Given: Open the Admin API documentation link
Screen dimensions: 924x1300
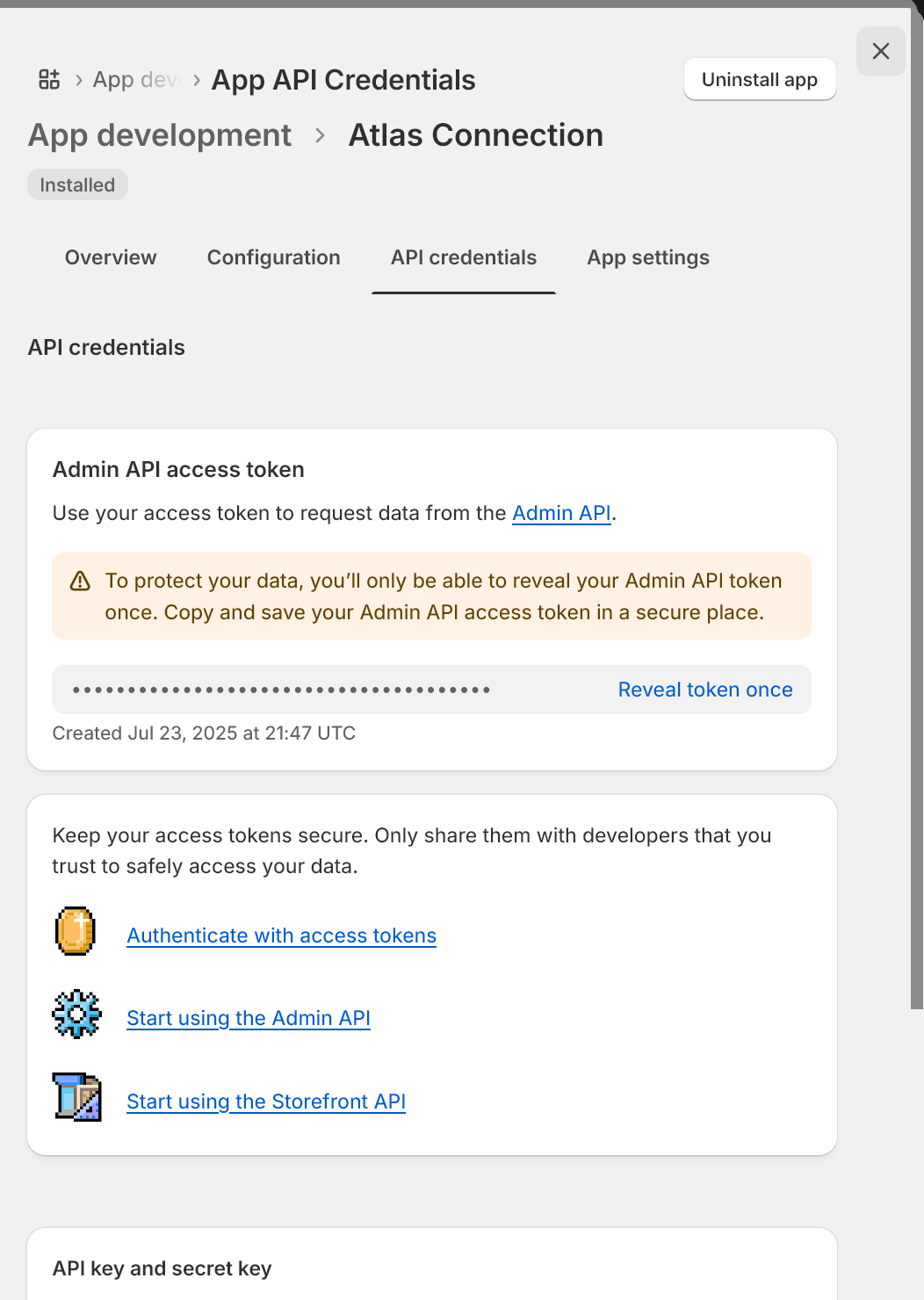Looking at the screenshot, I should [561, 513].
